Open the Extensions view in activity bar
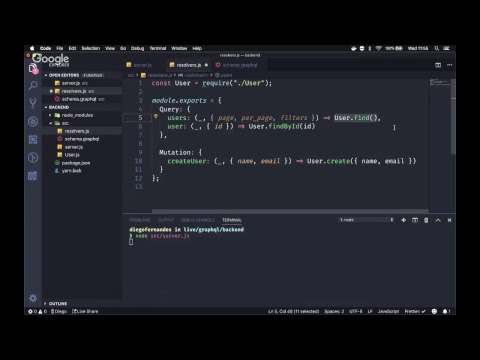 tap(33, 139)
